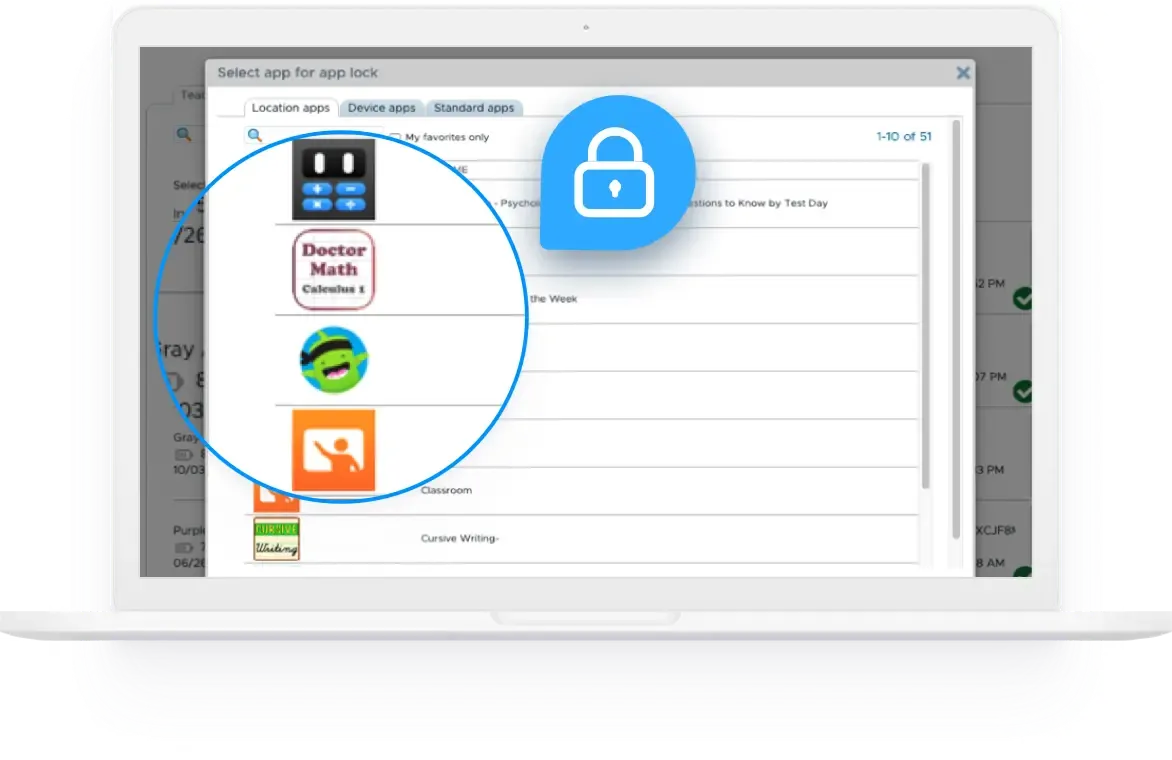Click the search icon in the background window
This screenshot has height=760, width=1172.
pos(183,135)
